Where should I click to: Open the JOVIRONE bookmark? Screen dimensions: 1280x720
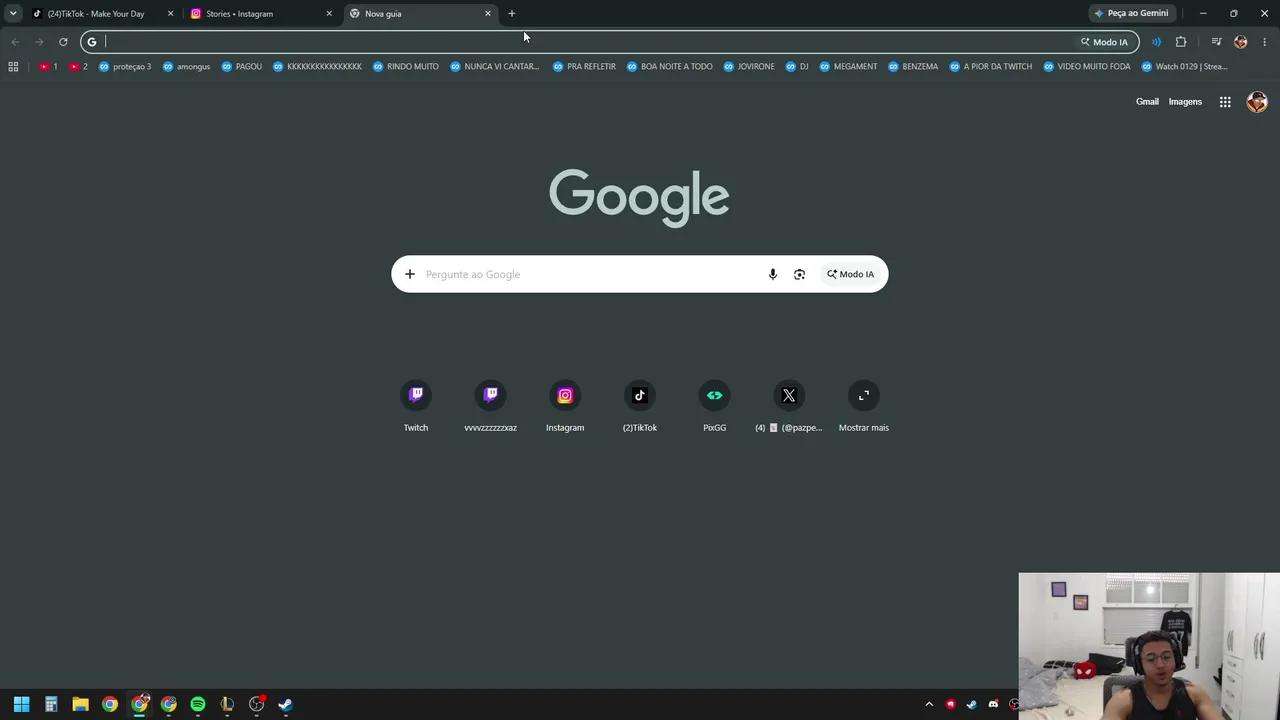[x=749, y=67]
